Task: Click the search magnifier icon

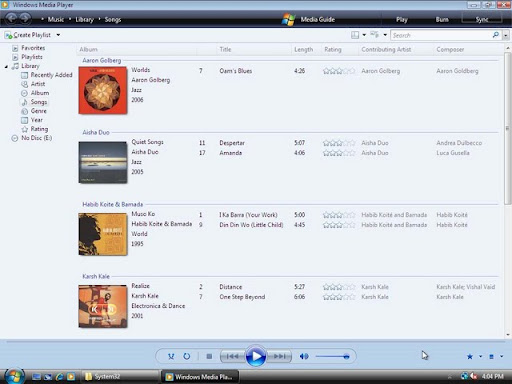Action: point(496,35)
